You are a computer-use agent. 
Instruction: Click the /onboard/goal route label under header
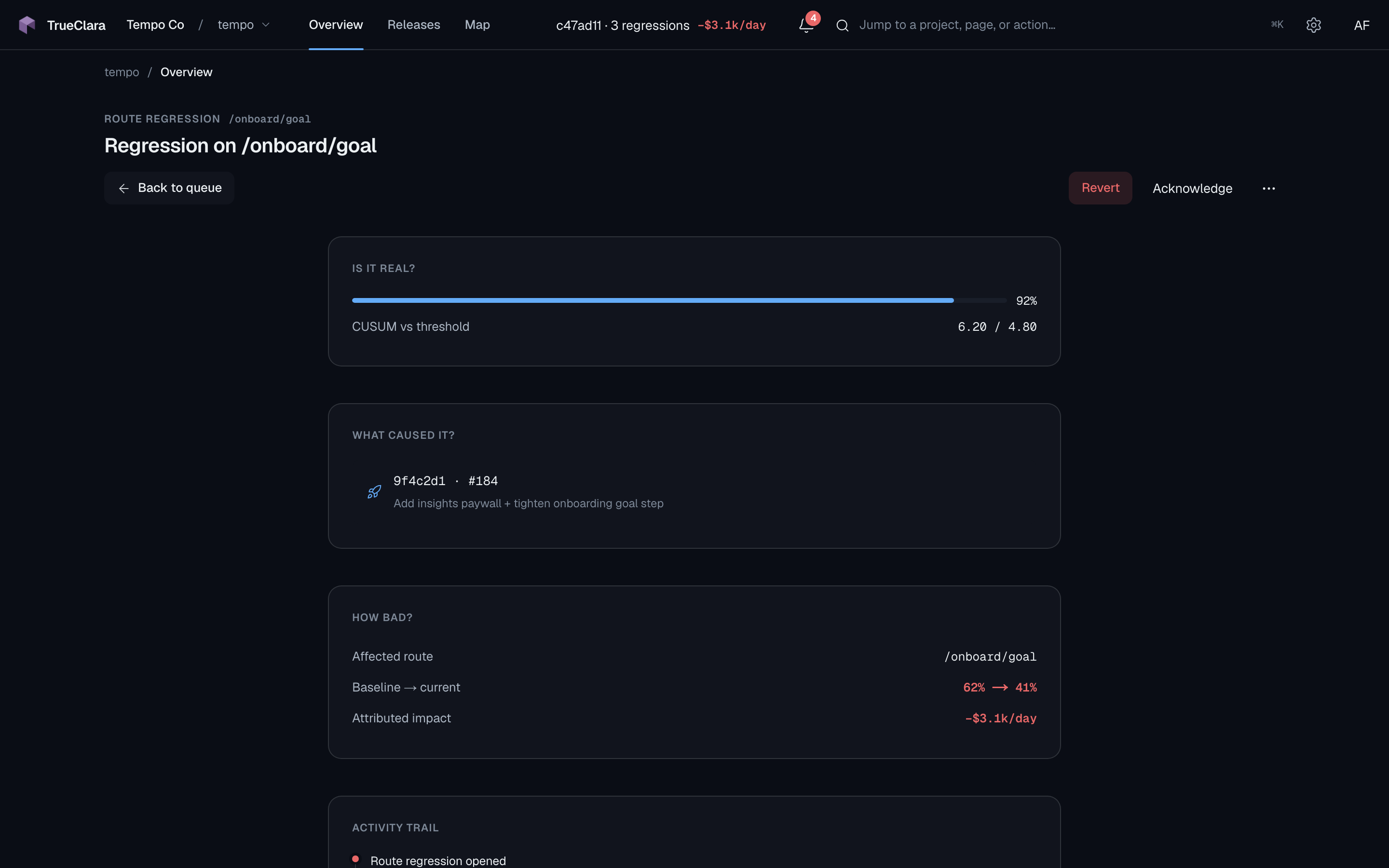coord(270,119)
